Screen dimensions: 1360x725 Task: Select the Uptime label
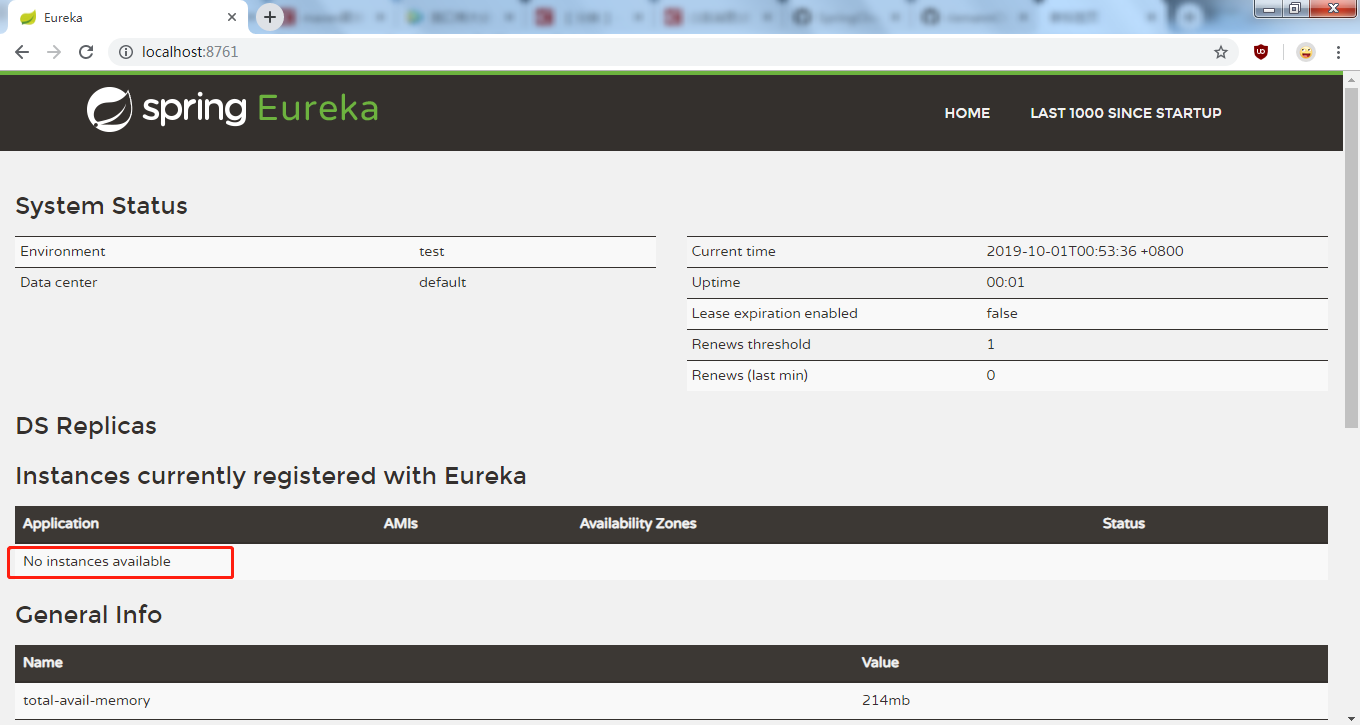coord(715,282)
